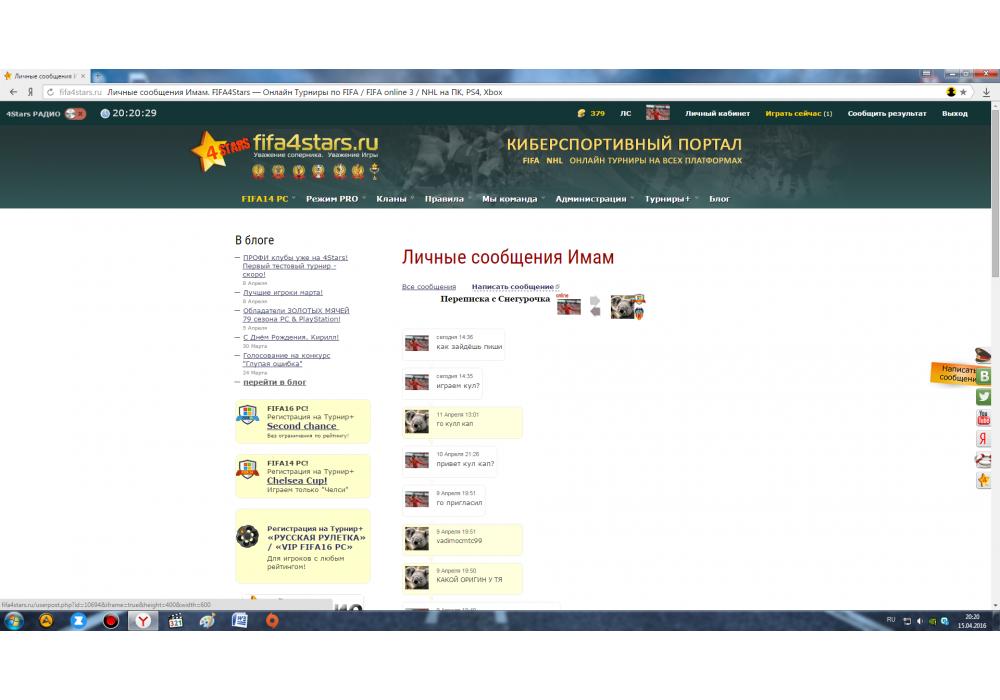Show Все сообщения
The height and width of the screenshot is (700, 1000).
coord(429,287)
